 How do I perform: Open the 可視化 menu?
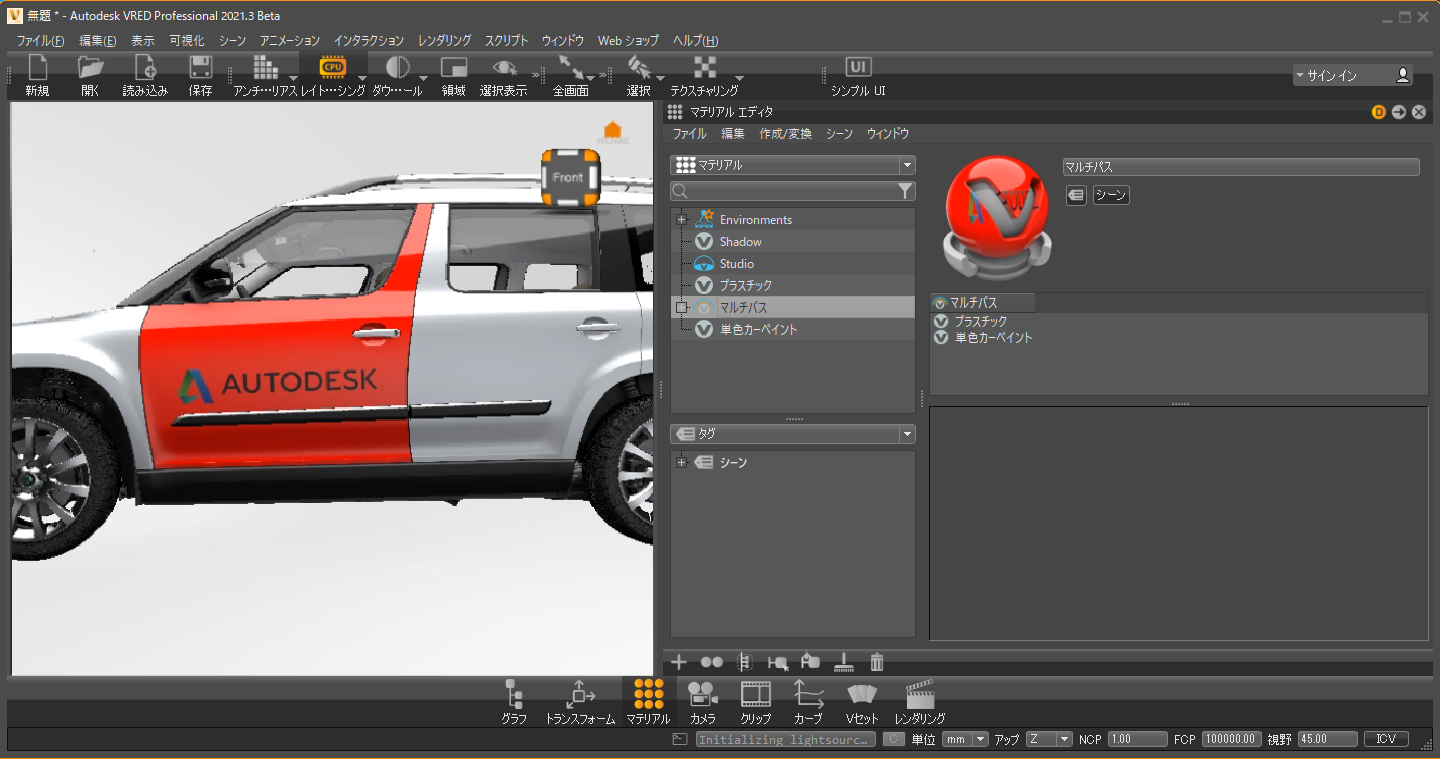click(187, 41)
